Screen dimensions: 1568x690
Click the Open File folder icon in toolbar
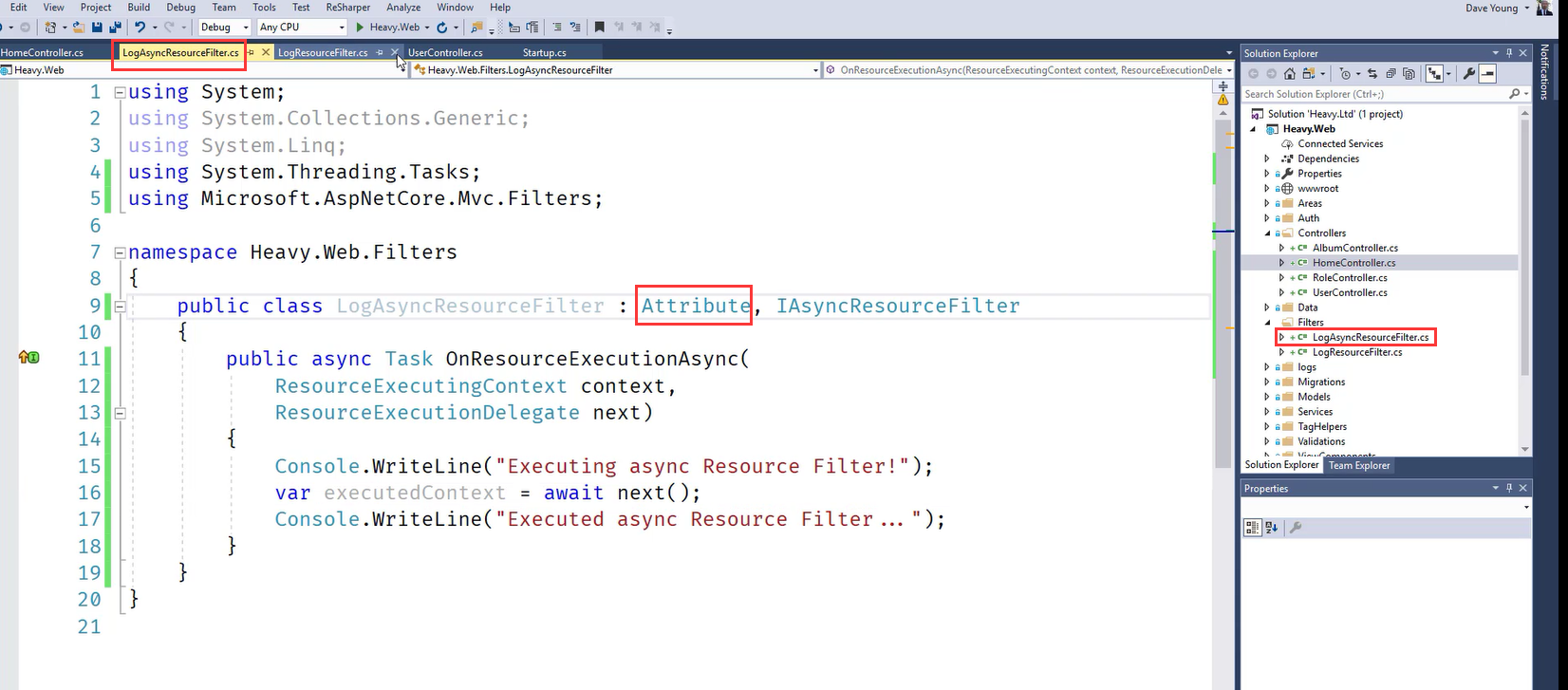(x=78, y=28)
